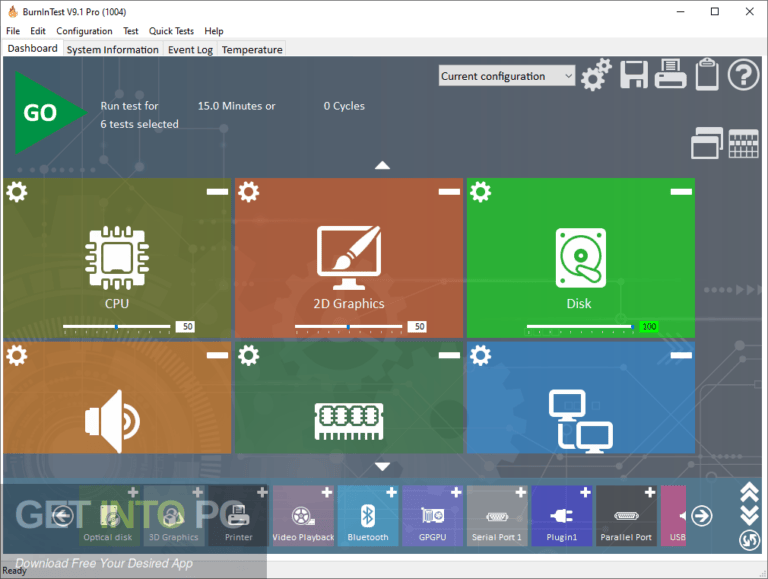The height and width of the screenshot is (579, 768).
Task: Click the 2D Graphics value field 50
Action: click(x=419, y=326)
